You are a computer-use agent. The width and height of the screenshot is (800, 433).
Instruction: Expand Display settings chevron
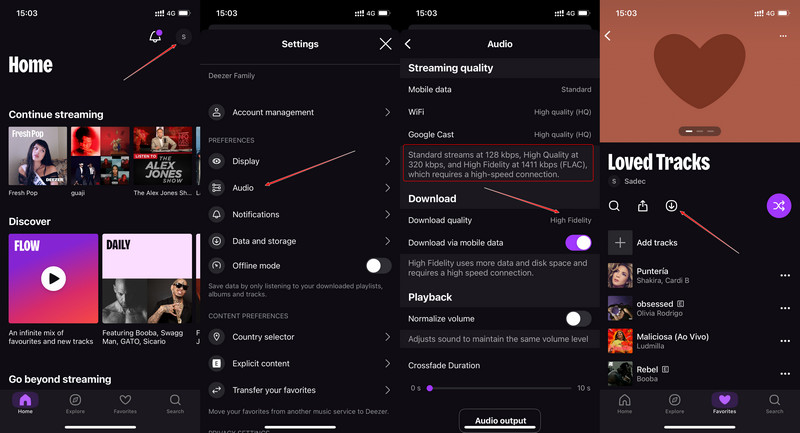[387, 161]
